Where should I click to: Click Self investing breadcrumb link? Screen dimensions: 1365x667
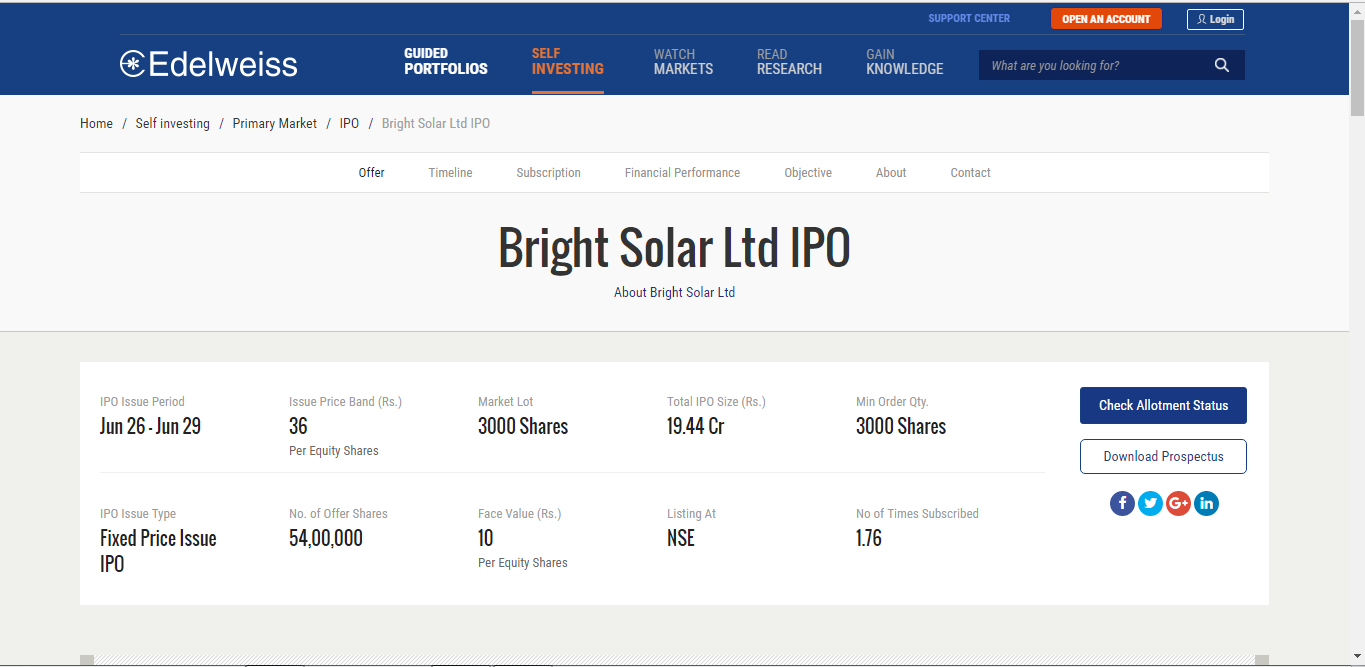coord(173,124)
